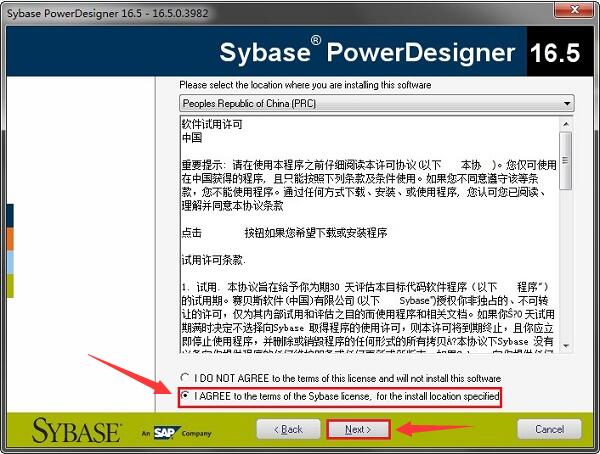Click the Next button
Screen dimensions: 600x454
pyautogui.click(x=358, y=430)
